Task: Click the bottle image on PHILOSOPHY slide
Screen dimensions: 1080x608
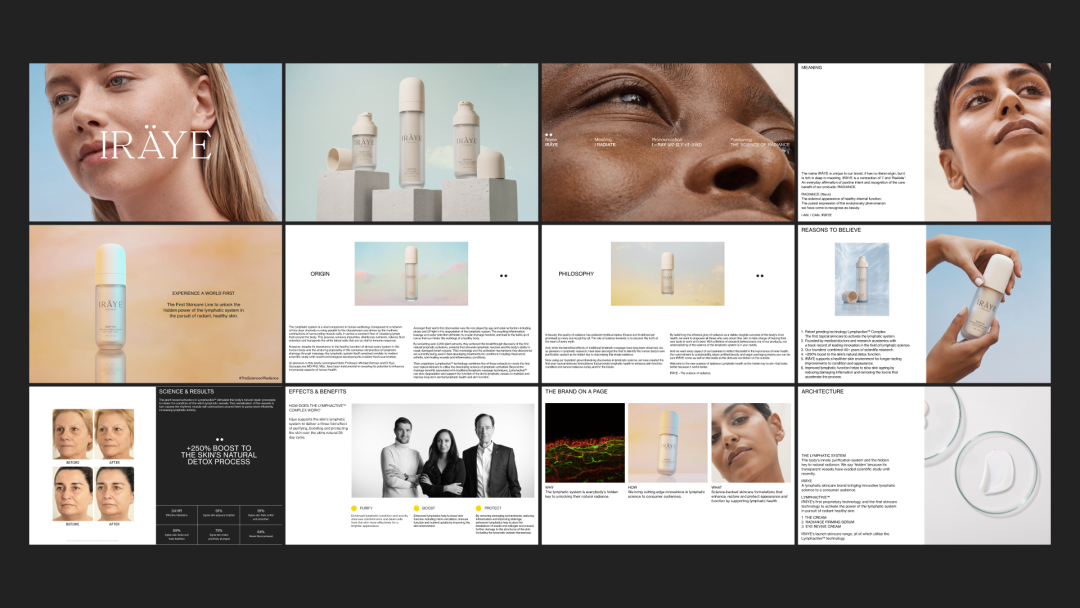Action: coord(667,273)
